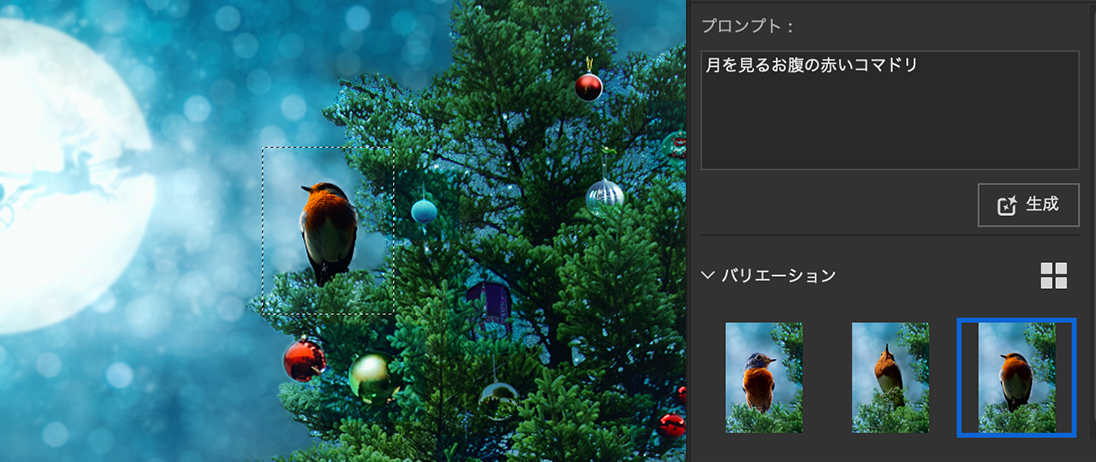Click the Generate (生成) button
This screenshot has height=462, width=1096.
pyautogui.click(x=1028, y=205)
